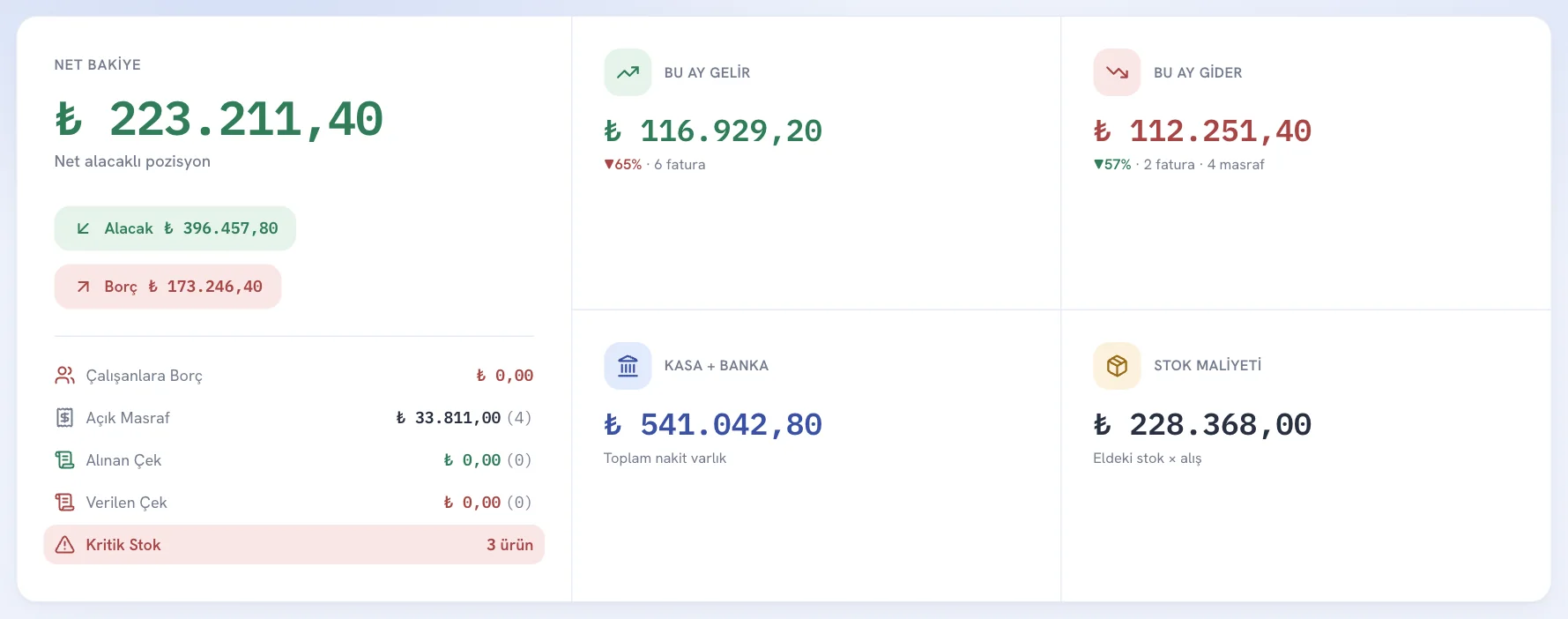Click the 6 fatura income note

680,164
